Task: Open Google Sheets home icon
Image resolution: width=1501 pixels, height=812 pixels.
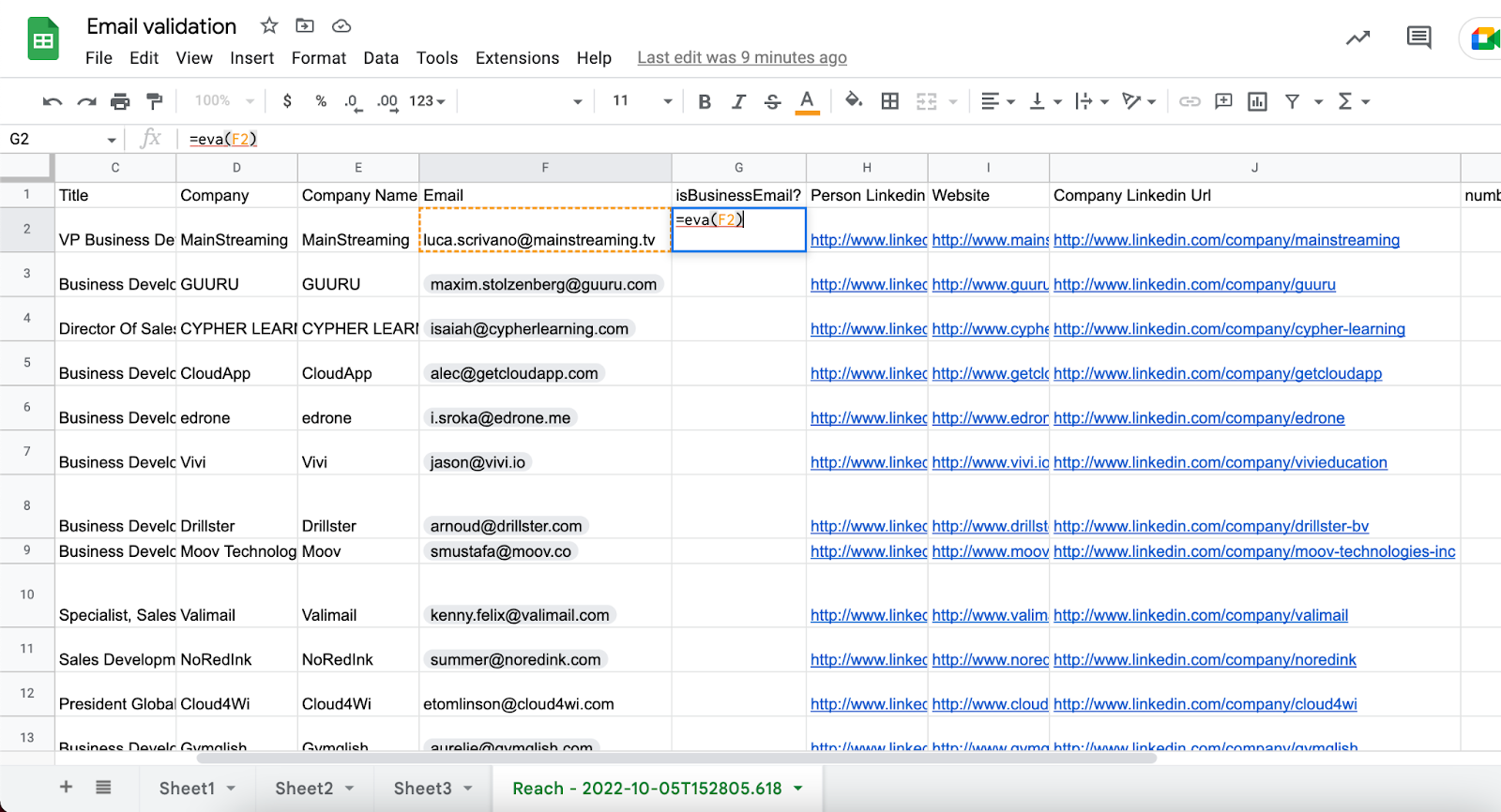Action: coord(43,39)
